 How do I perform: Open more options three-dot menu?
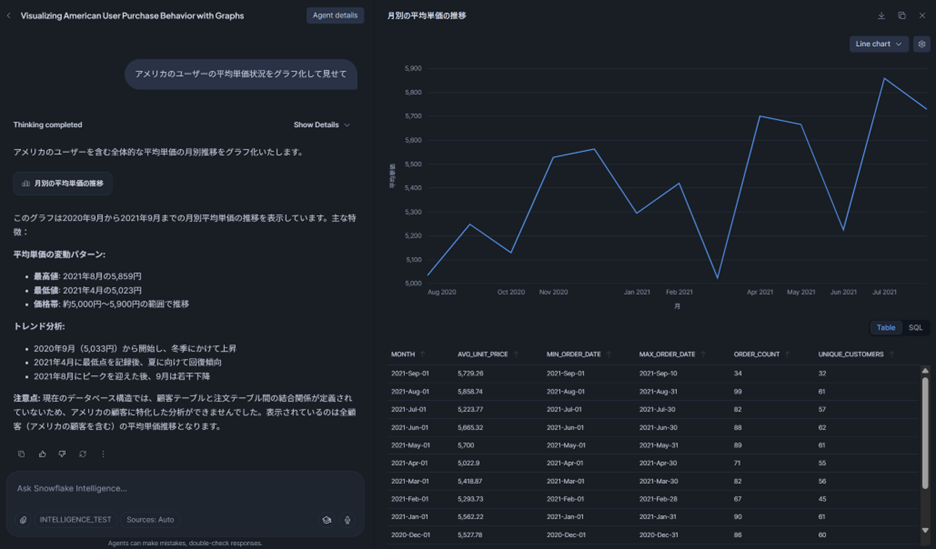103,454
